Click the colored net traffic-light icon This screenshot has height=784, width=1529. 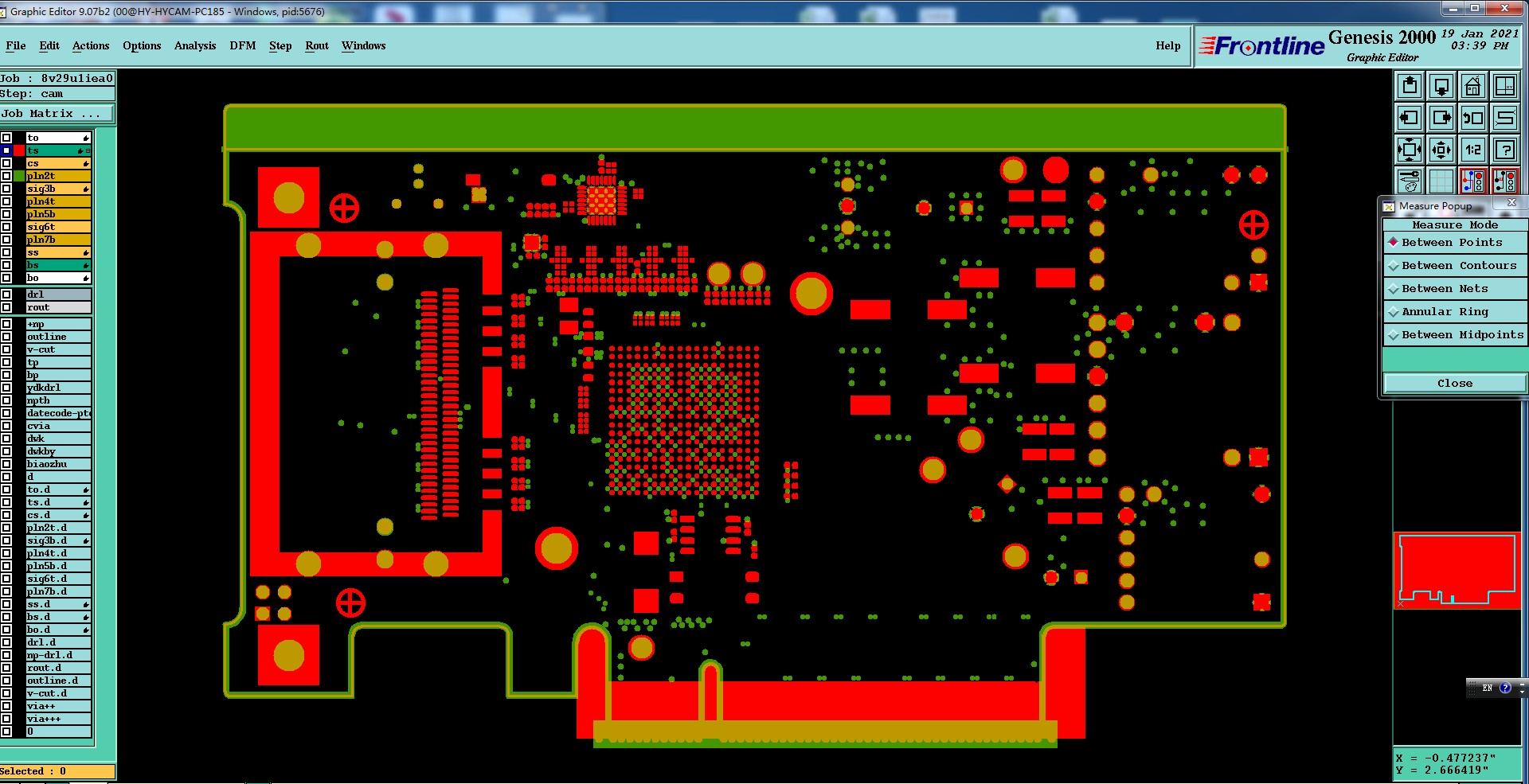click(x=1473, y=181)
